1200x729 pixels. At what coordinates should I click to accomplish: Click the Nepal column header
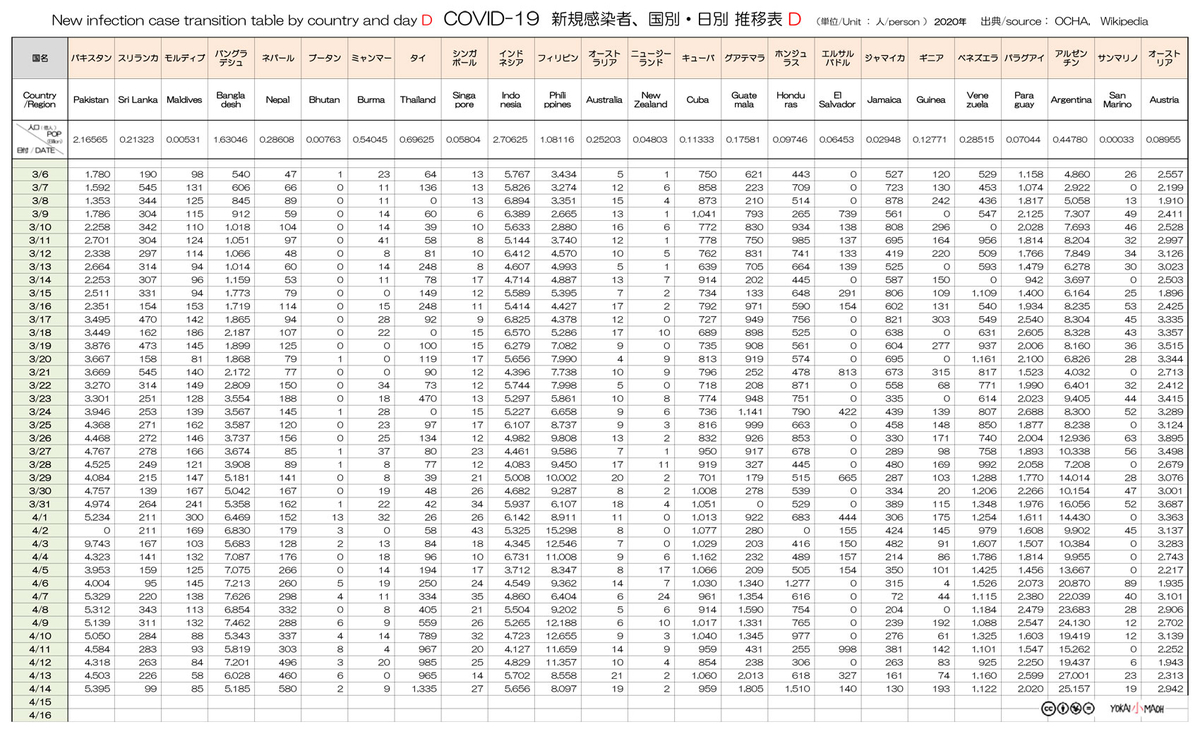point(277,100)
